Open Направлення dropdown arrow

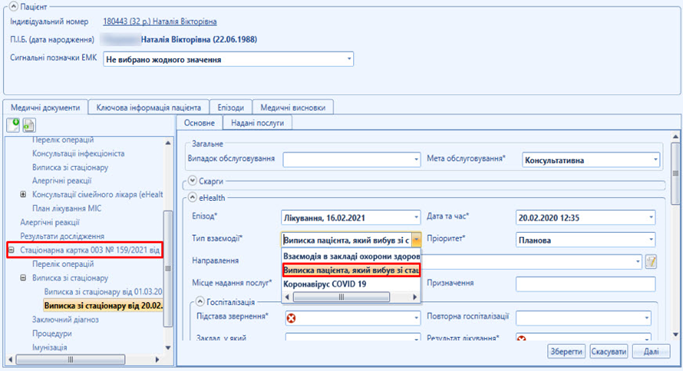637,261
